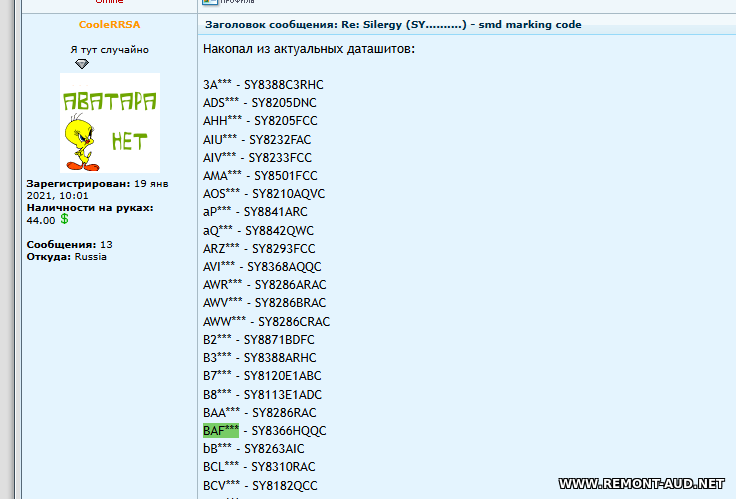Select the line 'AHH*** - SY8205FCC'
This screenshot has width=736, height=499.
tap(260, 121)
